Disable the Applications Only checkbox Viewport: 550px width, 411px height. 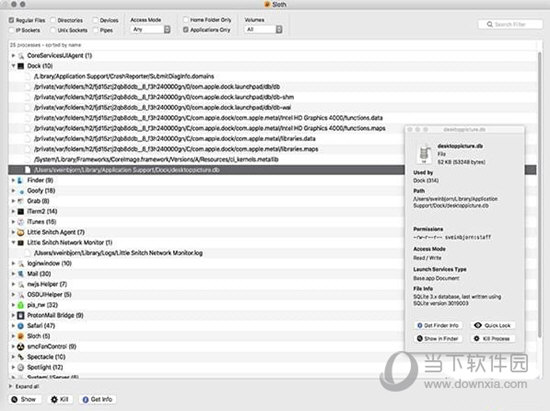click(x=186, y=30)
